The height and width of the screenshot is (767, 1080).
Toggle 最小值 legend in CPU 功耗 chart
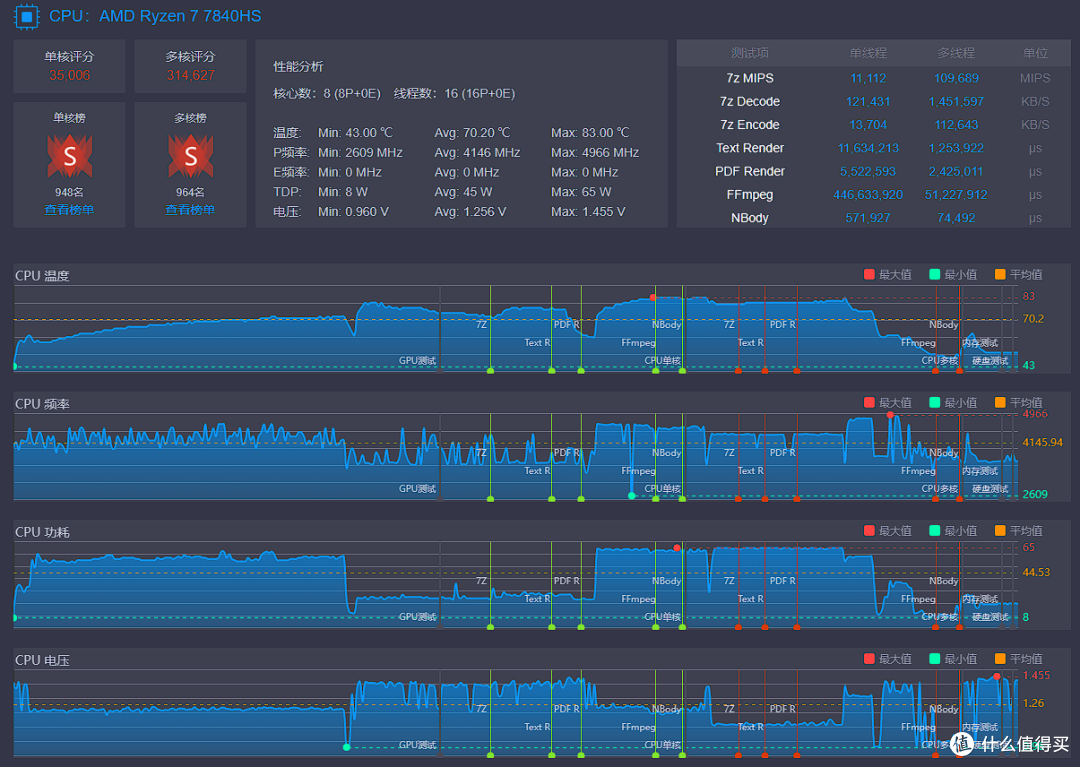953,531
